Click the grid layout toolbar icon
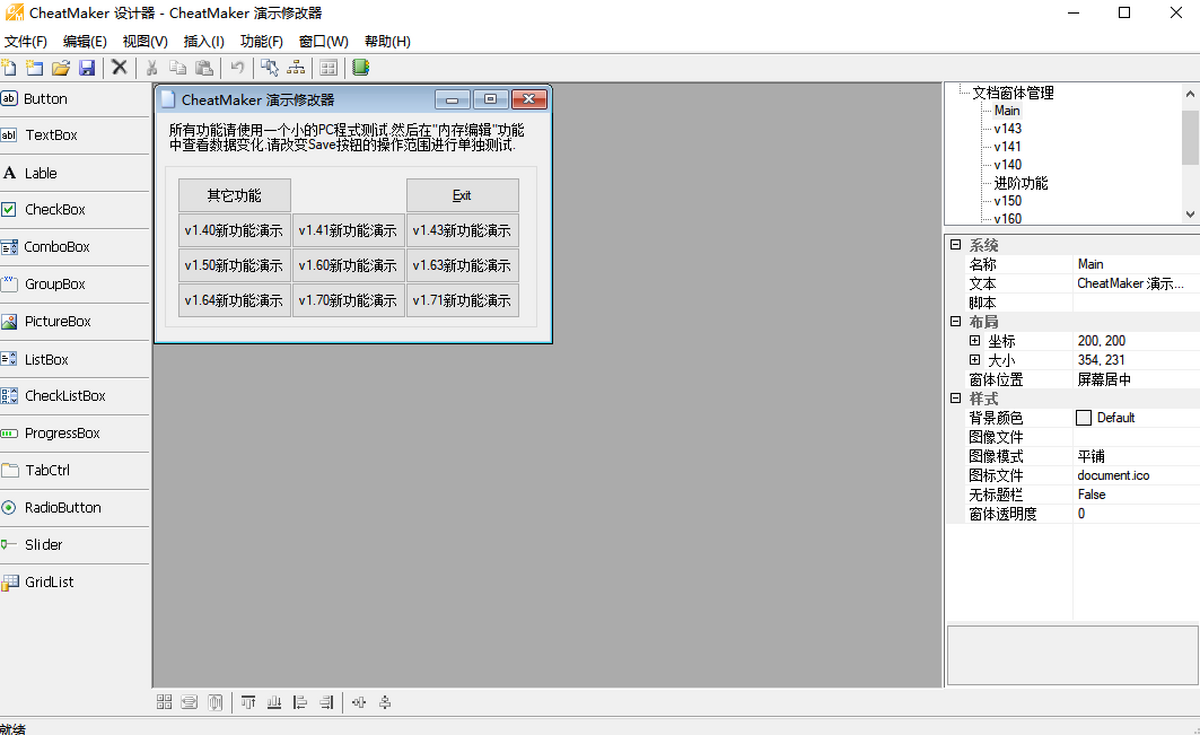Screen dimensions: 1200x735 point(328,68)
